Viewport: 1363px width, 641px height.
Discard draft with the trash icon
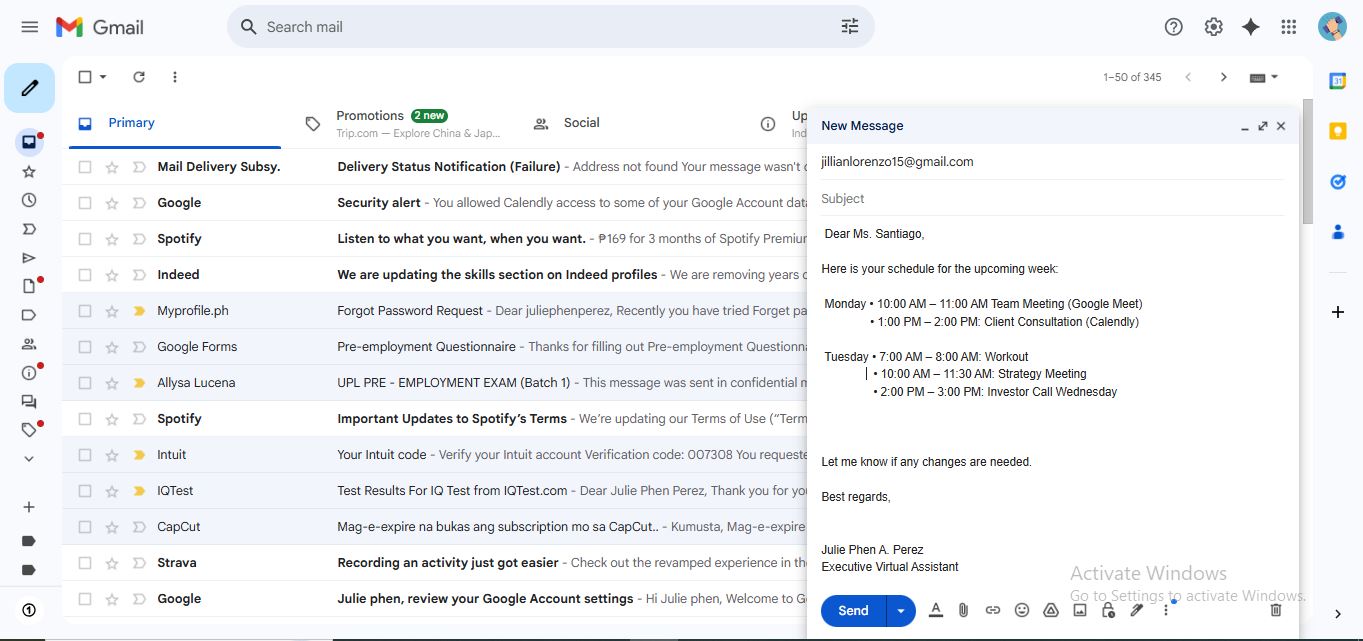click(x=1276, y=610)
